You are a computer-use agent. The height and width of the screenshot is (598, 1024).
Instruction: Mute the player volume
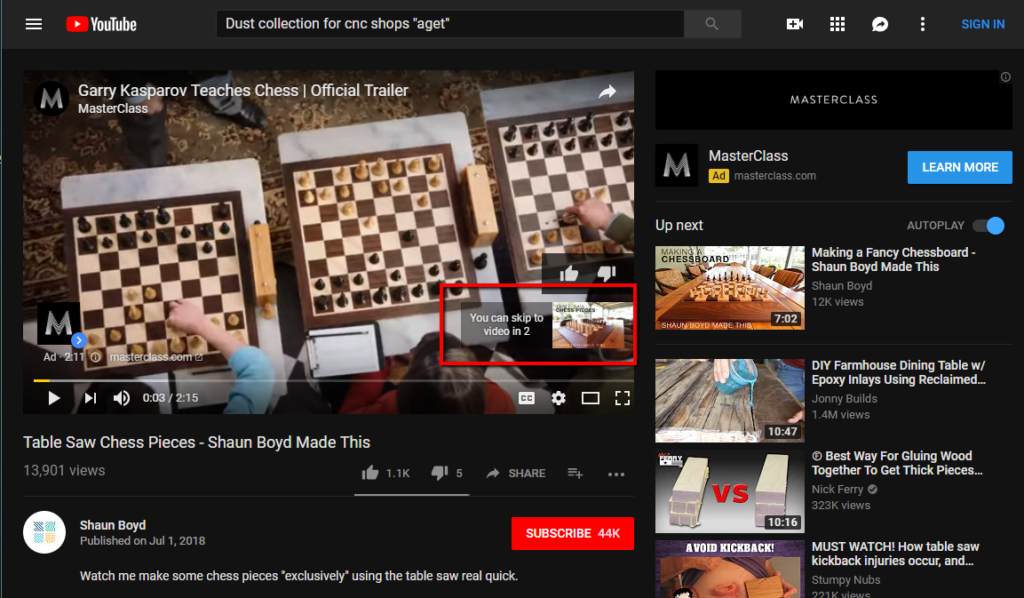pyautogui.click(x=121, y=398)
